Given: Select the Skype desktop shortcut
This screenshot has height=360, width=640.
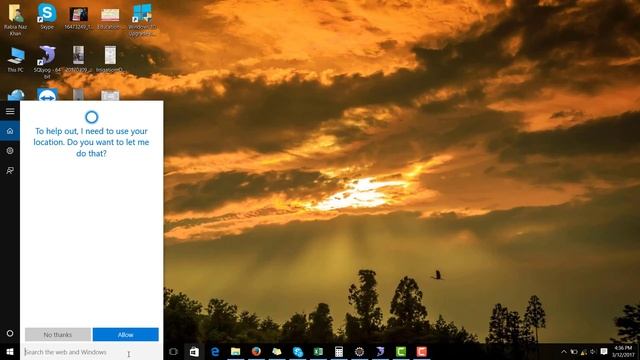Looking at the screenshot, I should (47, 16).
